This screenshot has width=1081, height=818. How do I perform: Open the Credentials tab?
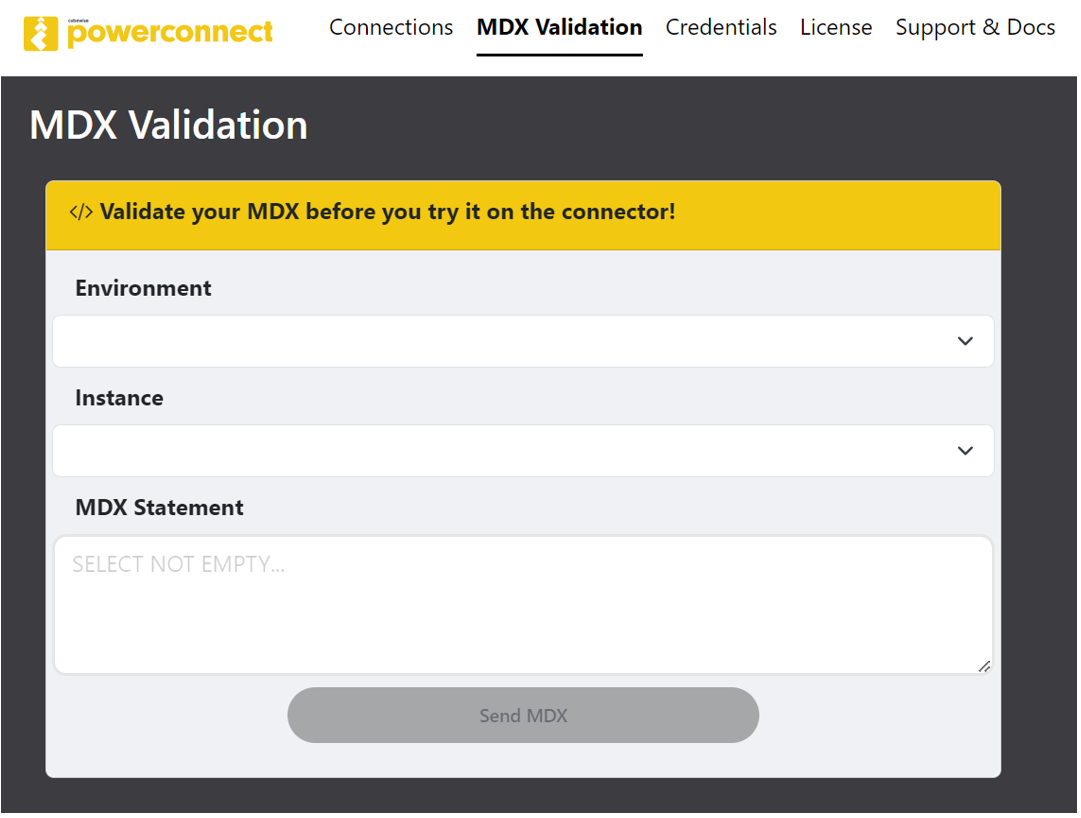(721, 28)
